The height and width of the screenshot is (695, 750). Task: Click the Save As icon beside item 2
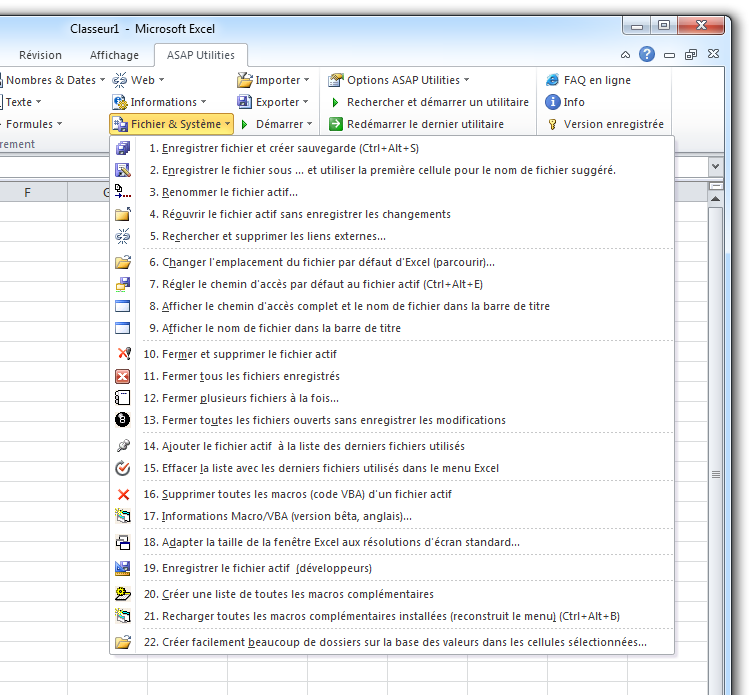[123, 170]
